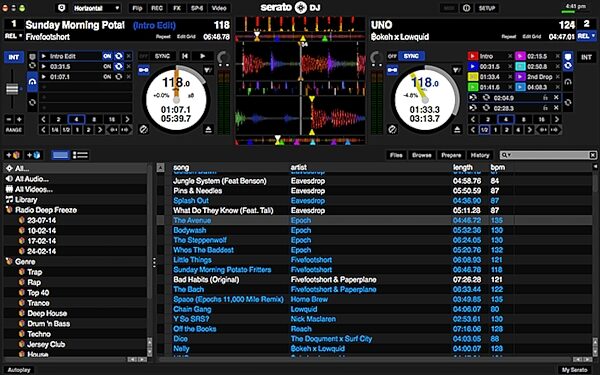This screenshot has width=600, height=375.
Task: Shift deck 2 auto-loop sizes right
Action: [556, 119]
